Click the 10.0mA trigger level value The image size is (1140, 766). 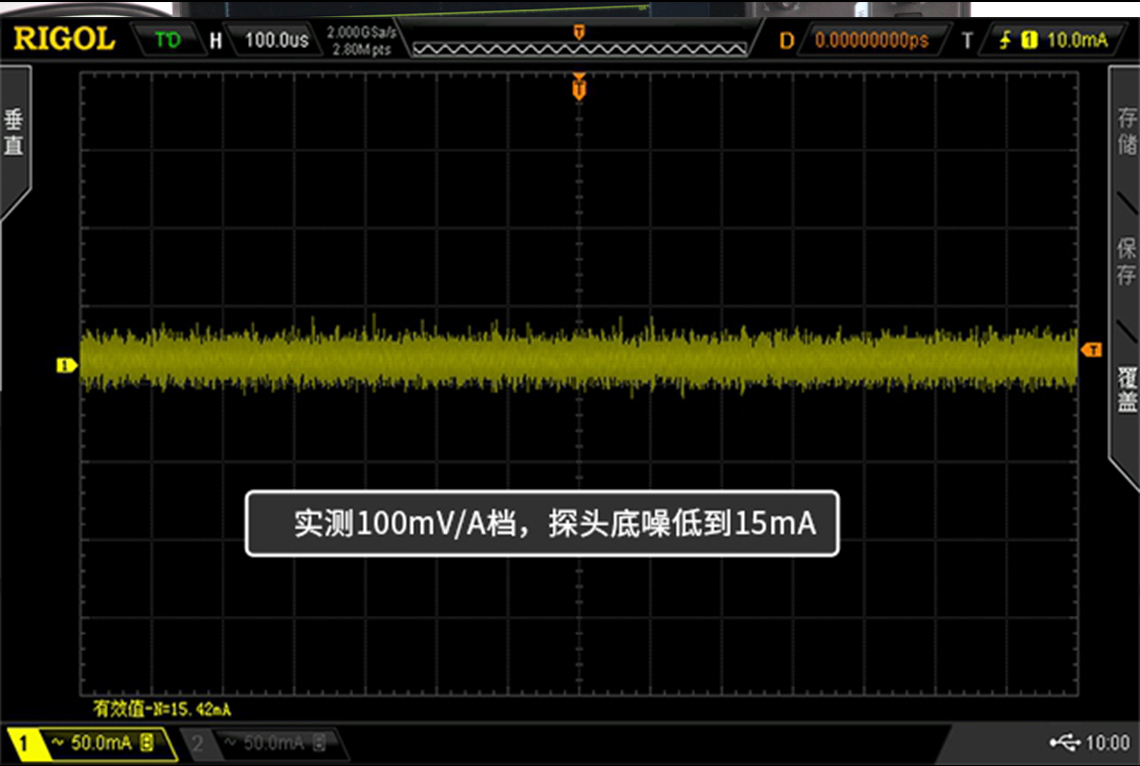pyautogui.click(x=1077, y=40)
